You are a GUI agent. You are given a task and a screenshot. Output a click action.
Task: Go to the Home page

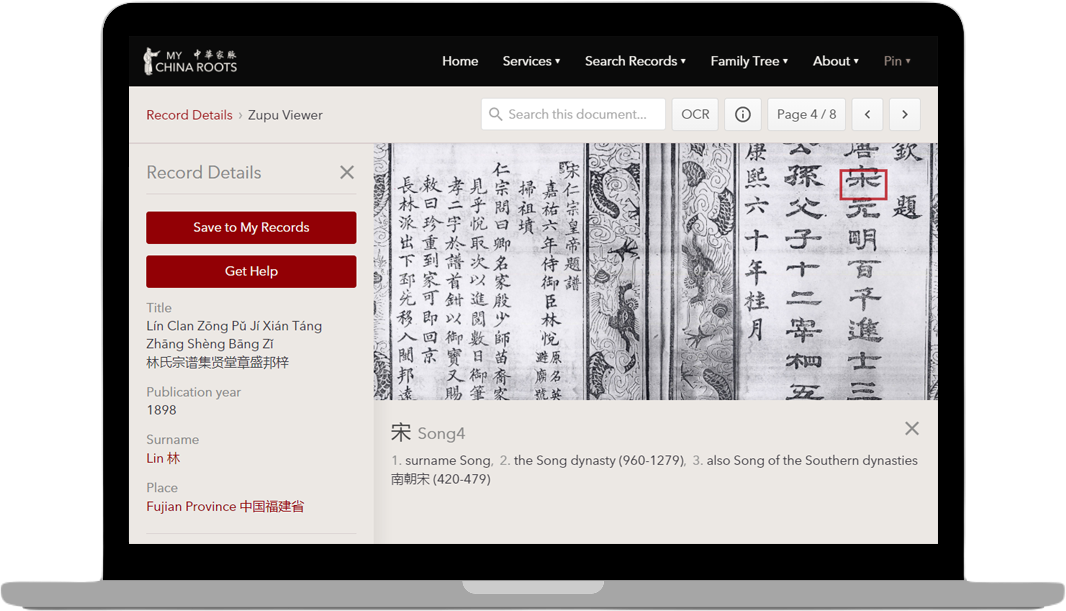[x=460, y=61]
